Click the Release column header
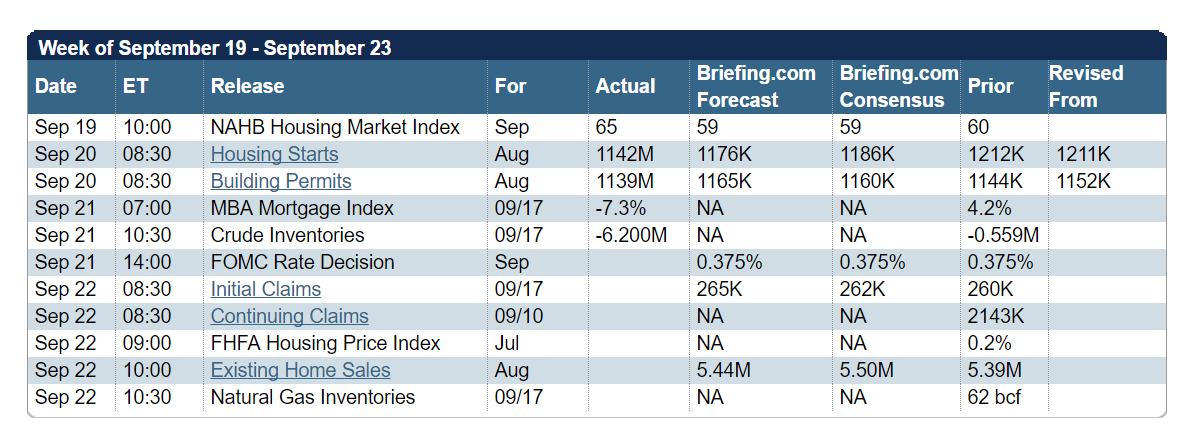Viewport: 1192px width, 440px height. click(247, 87)
